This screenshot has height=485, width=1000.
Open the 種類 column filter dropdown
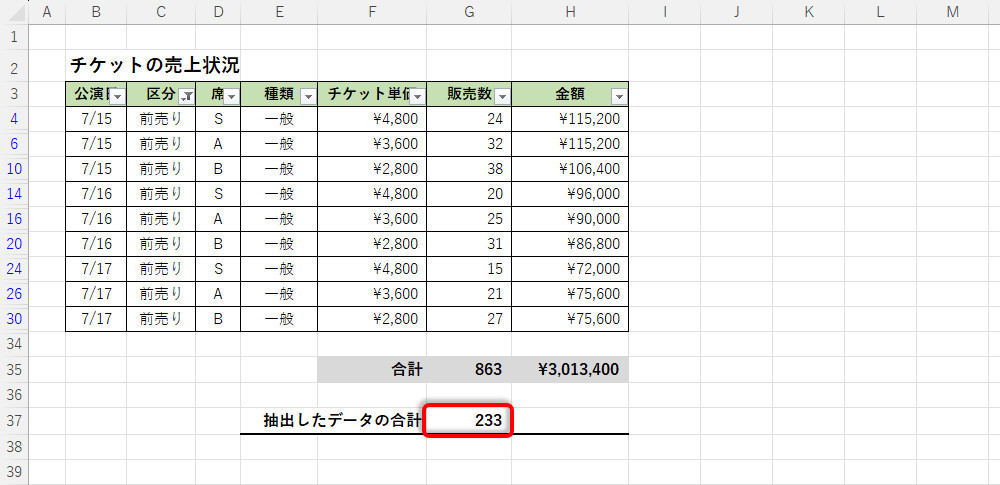[309, 96]
